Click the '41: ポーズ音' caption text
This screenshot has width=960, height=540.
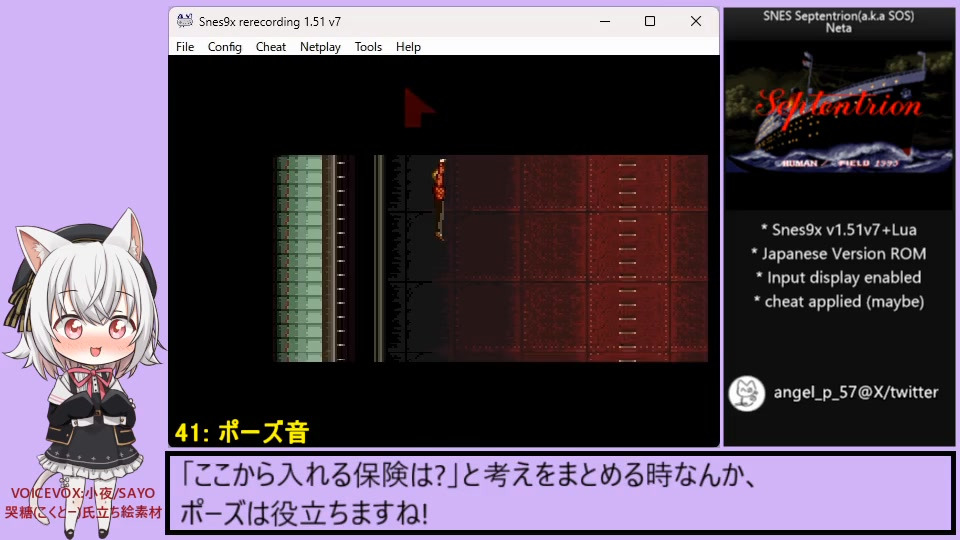tap(242, 432)
